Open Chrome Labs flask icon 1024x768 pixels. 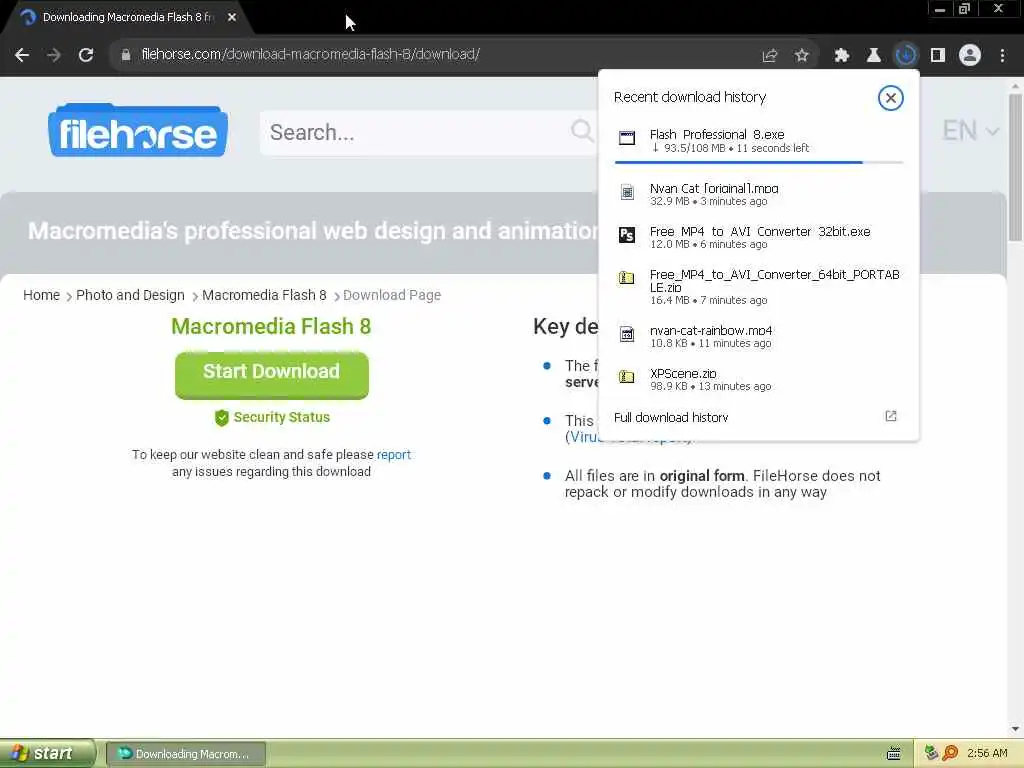click(x=874, y=55)
